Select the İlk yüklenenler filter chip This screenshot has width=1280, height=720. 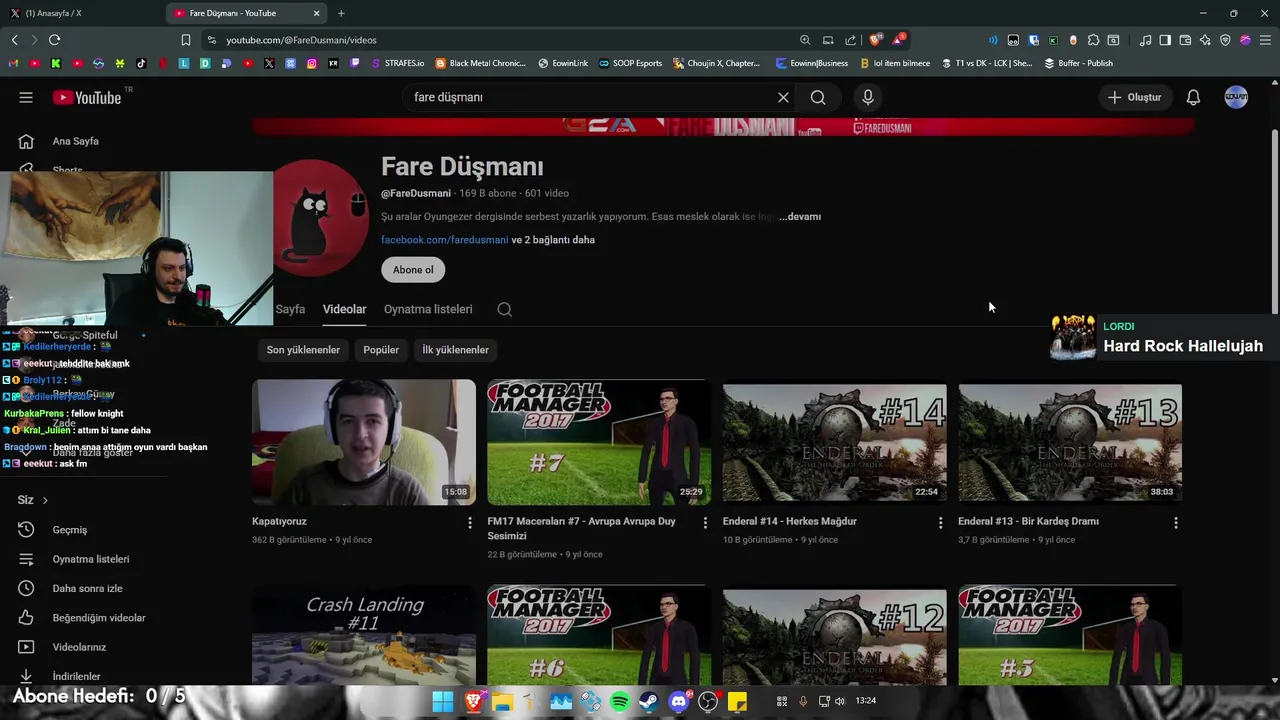(455, 350)
